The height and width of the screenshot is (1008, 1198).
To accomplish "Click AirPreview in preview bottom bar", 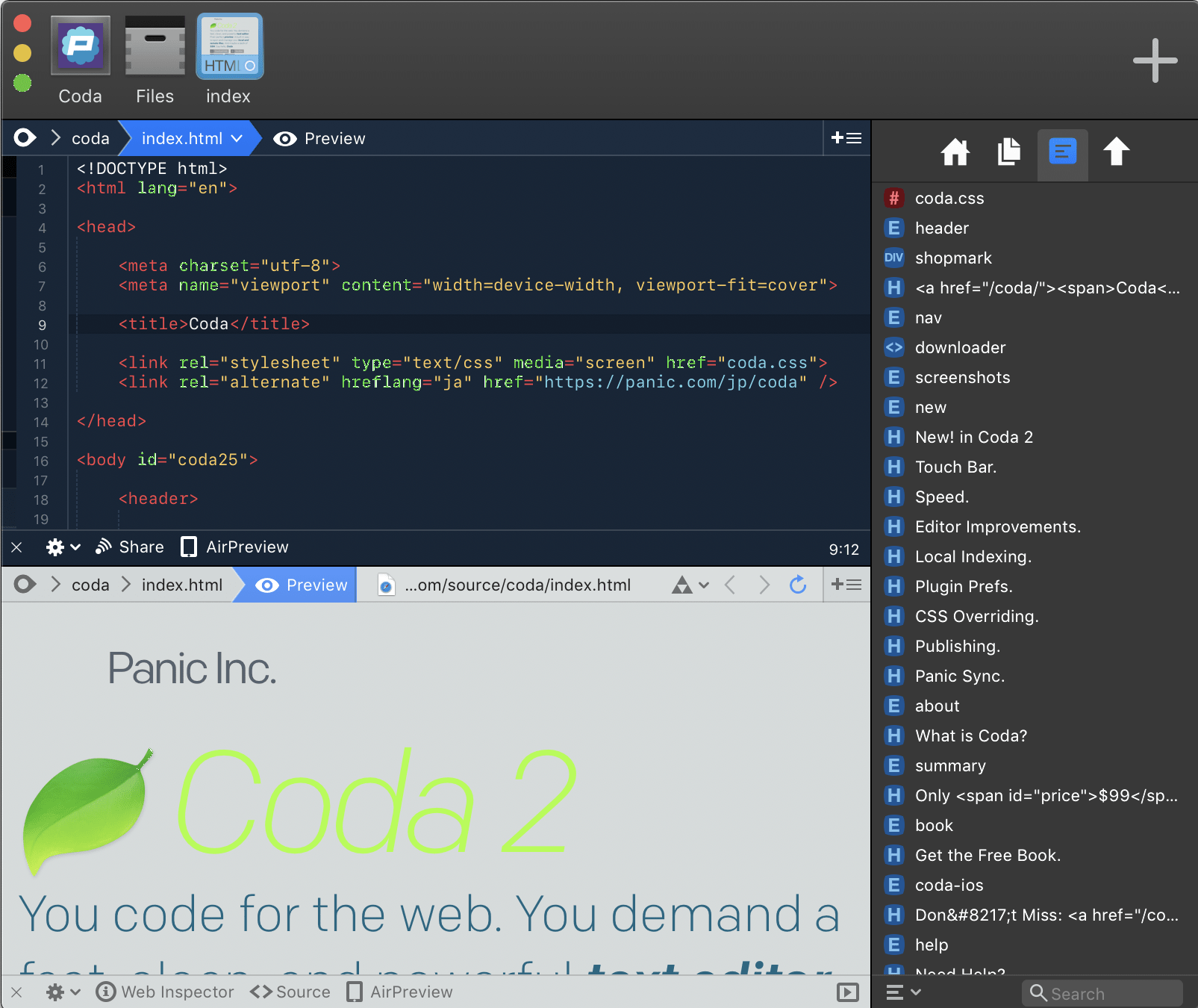I will point(399,992).
